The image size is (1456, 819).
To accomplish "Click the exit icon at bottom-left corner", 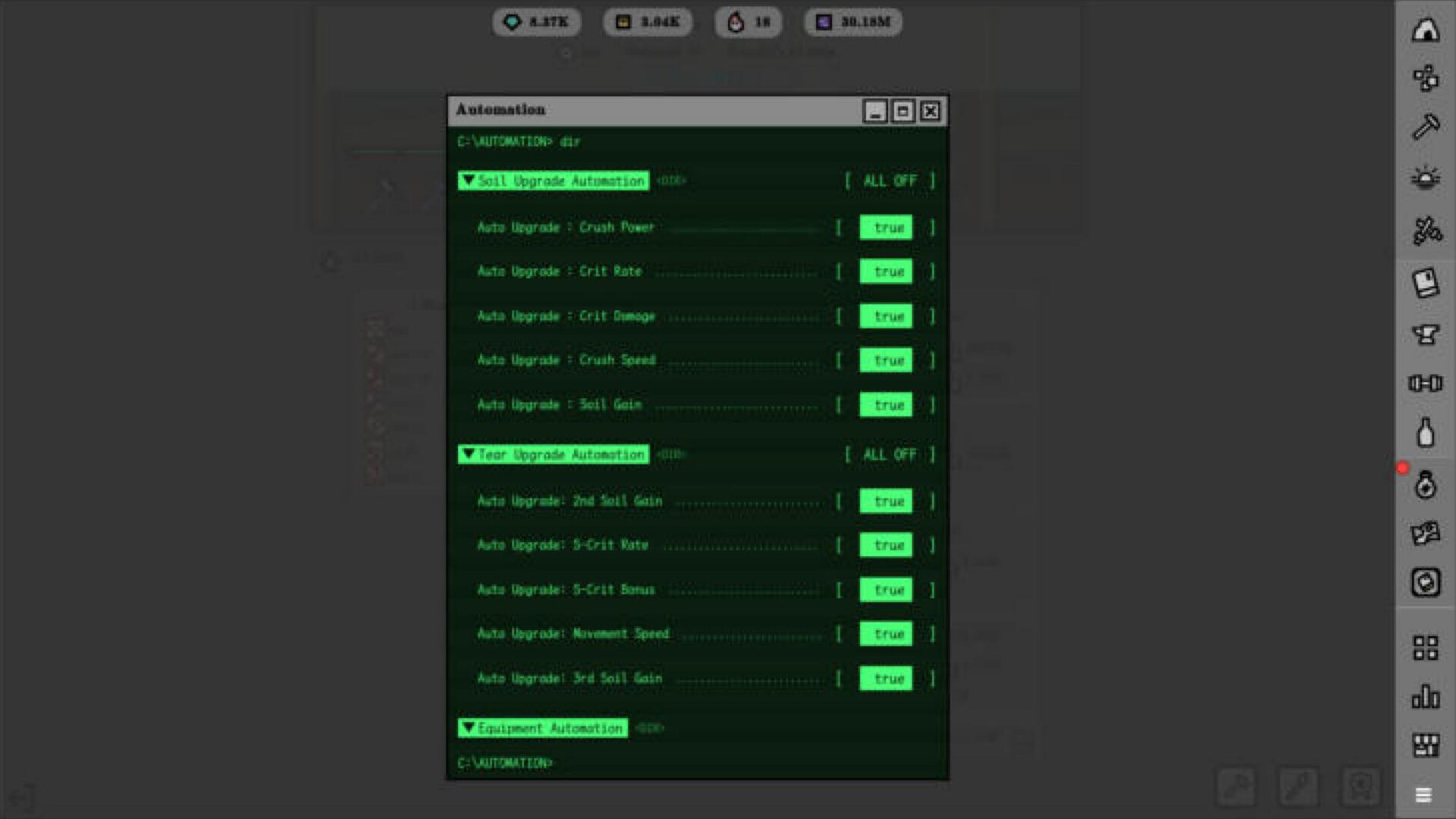I will click(21, 797).
